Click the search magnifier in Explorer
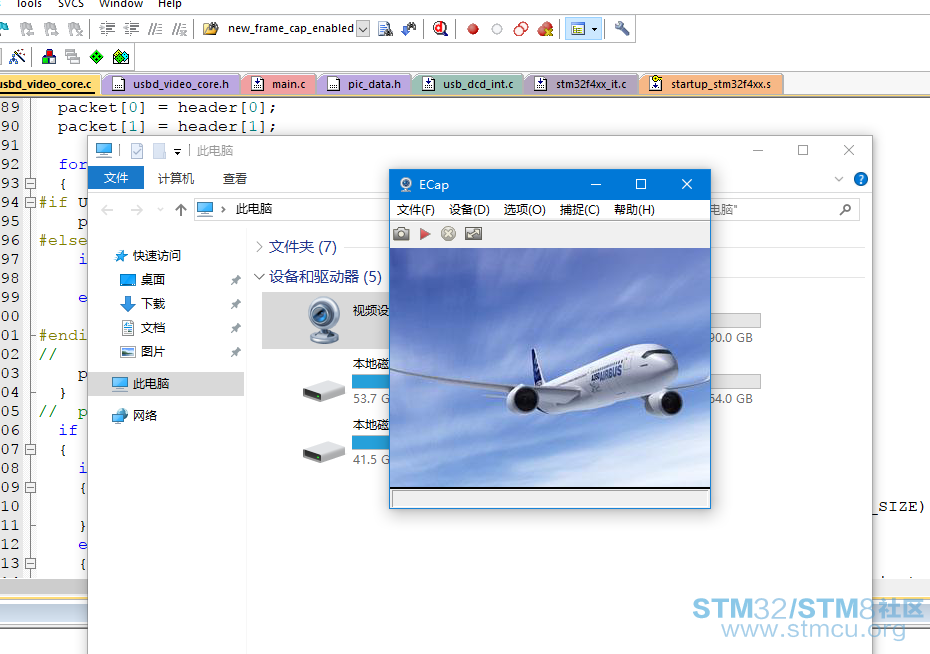Viewport: 930px width, 654px height. coord(845,210)
